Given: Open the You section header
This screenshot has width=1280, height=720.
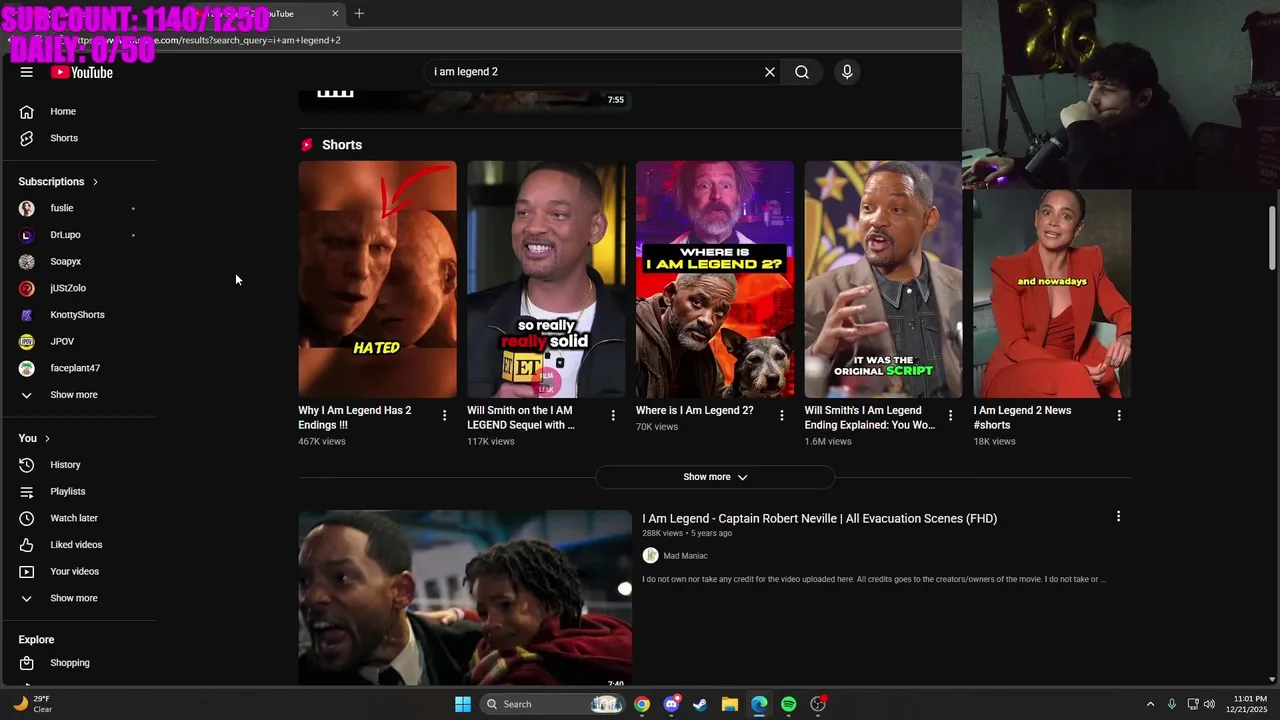Looking at the screenshot, I should point(34,438).
